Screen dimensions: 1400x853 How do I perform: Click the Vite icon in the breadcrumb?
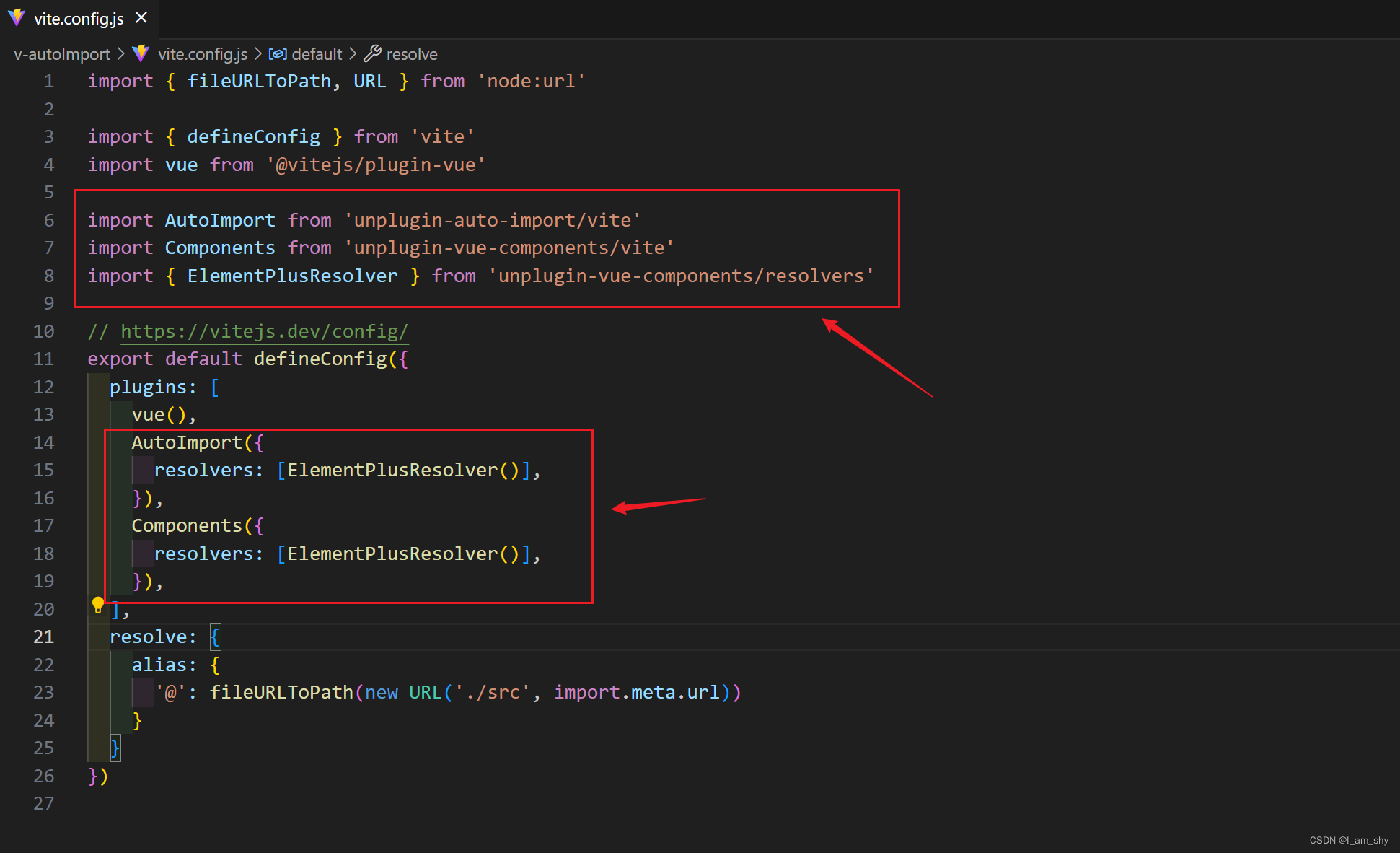[141, 53]
